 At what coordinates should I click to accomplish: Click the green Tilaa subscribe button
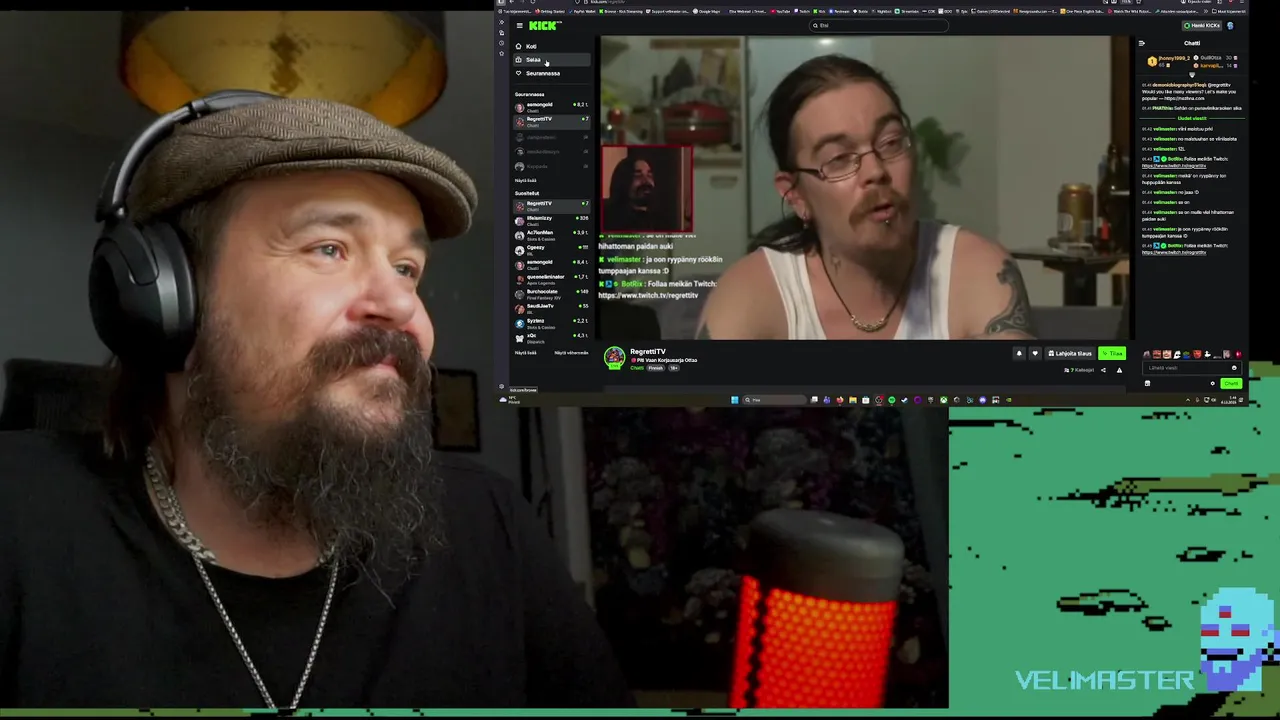pos(1112,353)
